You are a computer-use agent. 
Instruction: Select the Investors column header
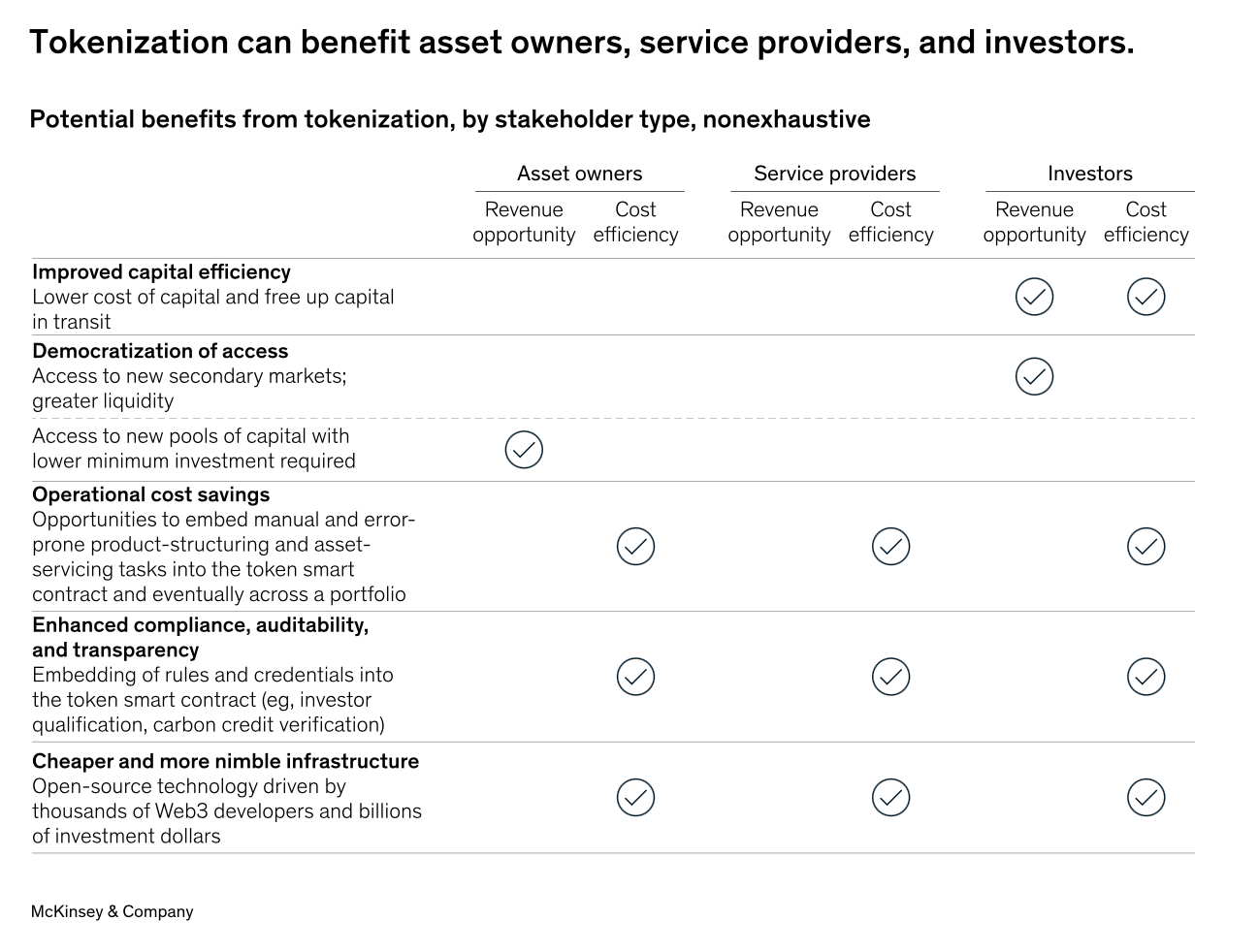point(1089,174)
